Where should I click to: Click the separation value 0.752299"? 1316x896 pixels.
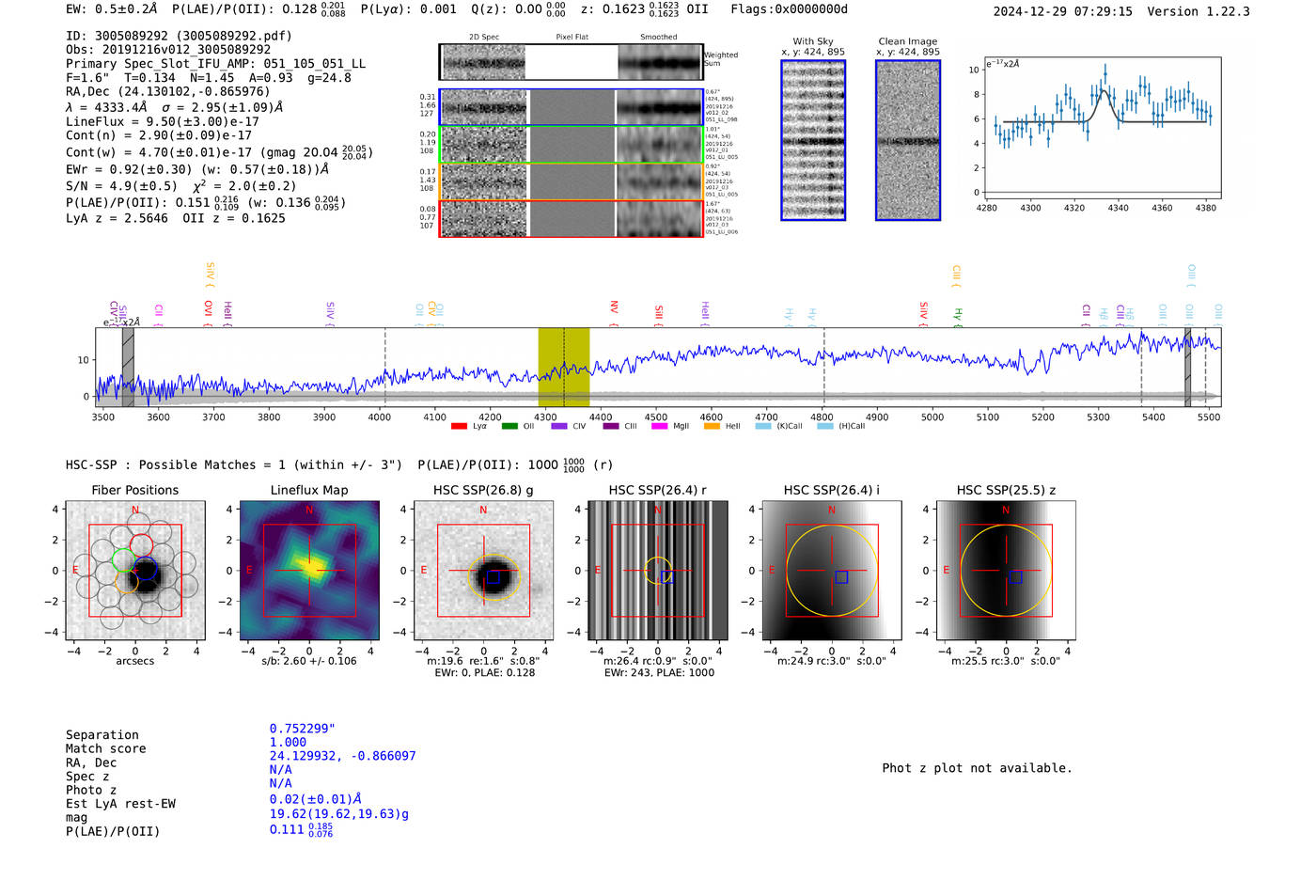[x=303, y=729]
